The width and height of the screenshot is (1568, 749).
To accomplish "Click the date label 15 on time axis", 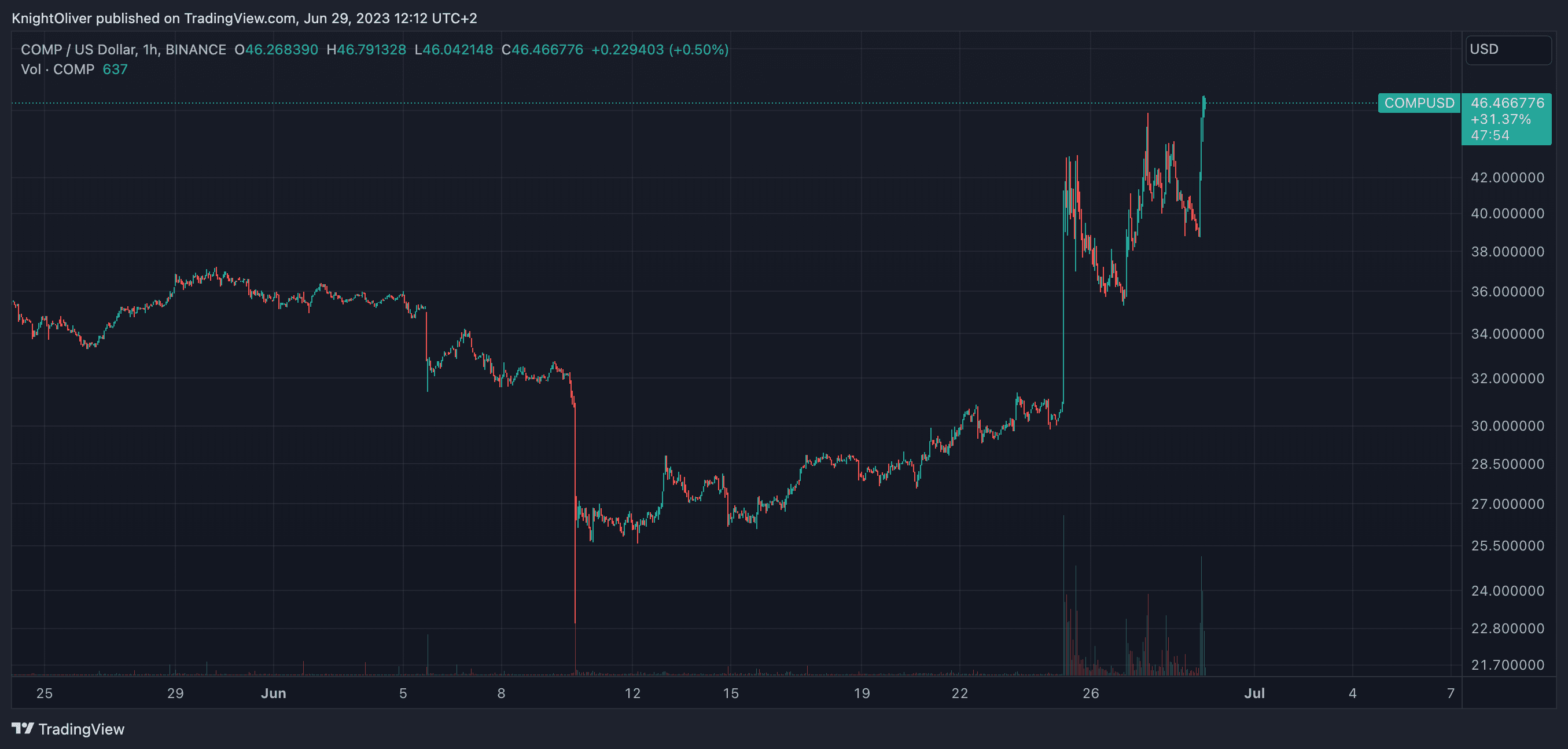I will (730, 693).
